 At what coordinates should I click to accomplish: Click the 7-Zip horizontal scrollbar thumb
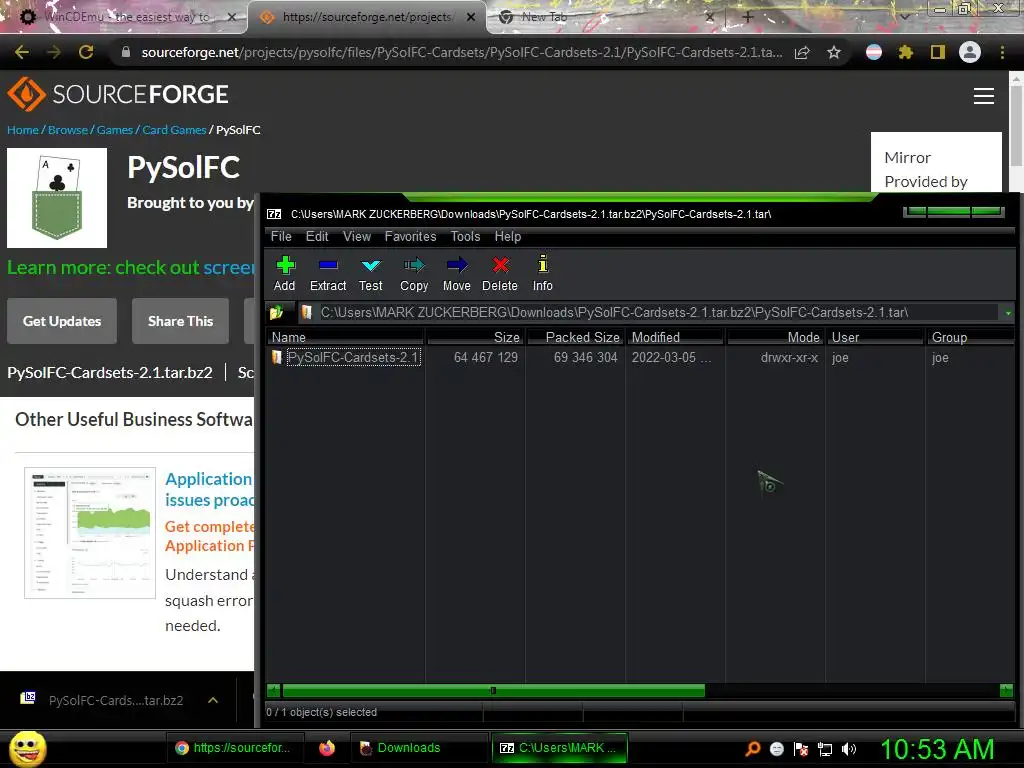(x=493, y=690)
